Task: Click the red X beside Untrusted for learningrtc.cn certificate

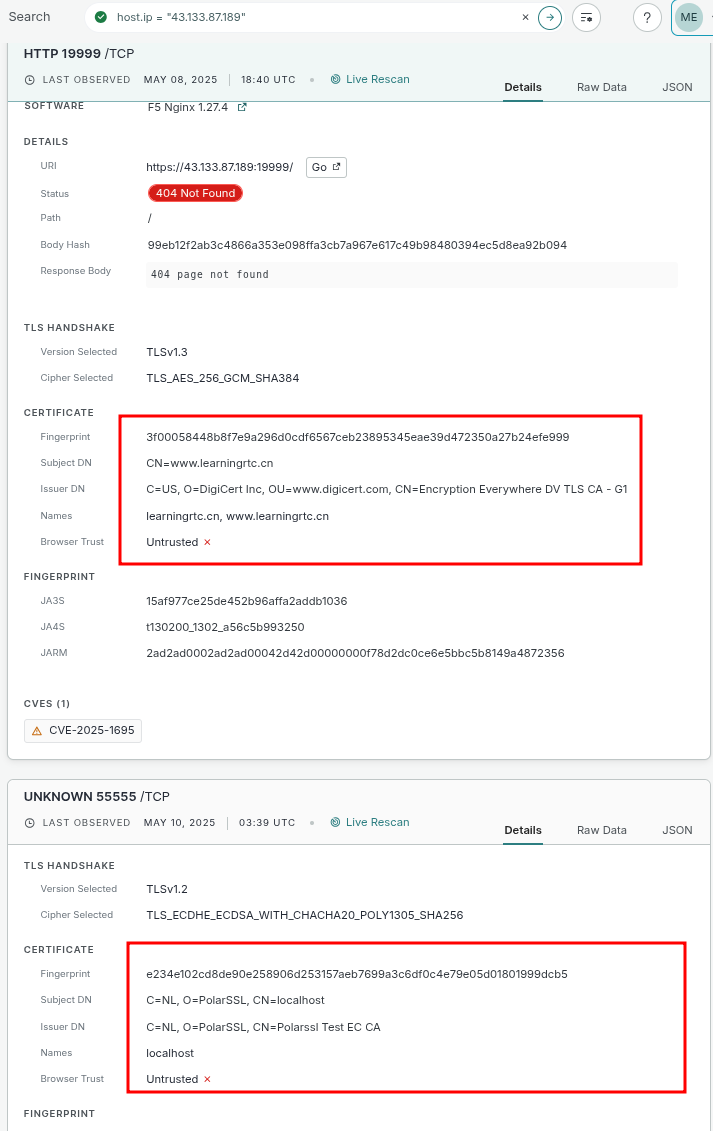Action: coord(208,542)
